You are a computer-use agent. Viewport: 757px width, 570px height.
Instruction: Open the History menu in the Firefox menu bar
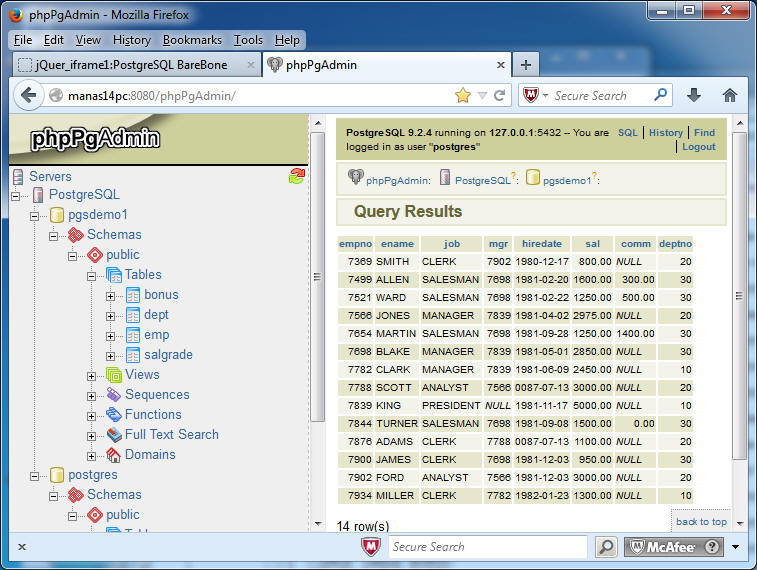[132, 40]
